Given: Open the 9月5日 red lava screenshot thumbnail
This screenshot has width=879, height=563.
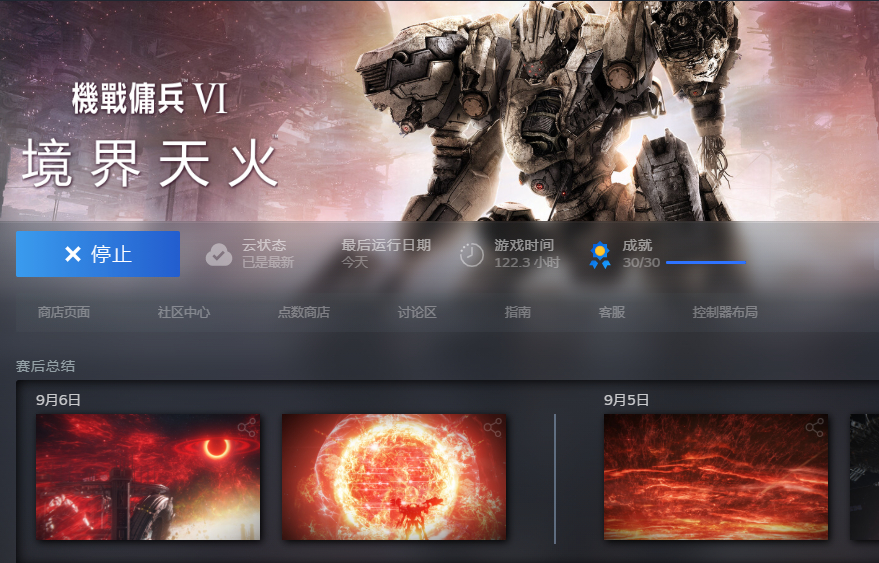Looking at the screenshot, I should tap(716, 477).
